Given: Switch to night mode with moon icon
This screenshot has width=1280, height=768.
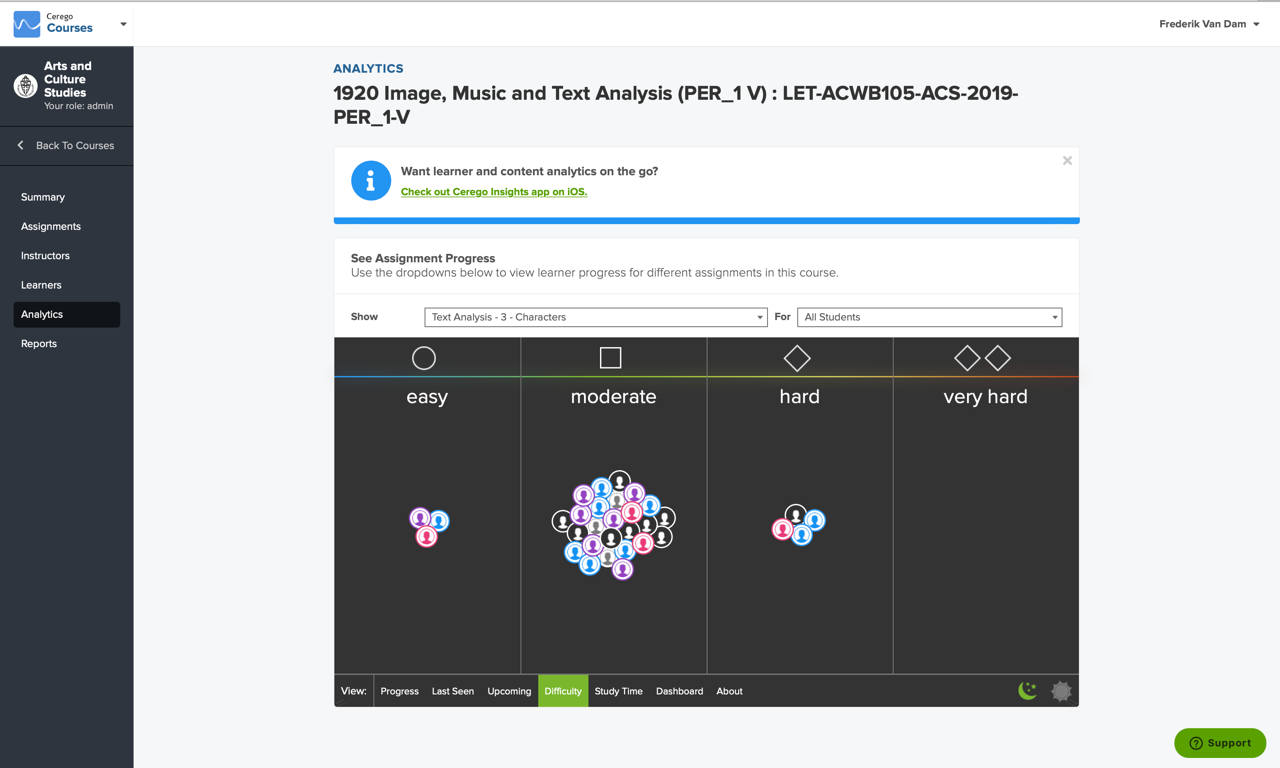Looking at the screenshot, I should [1027, 691].
